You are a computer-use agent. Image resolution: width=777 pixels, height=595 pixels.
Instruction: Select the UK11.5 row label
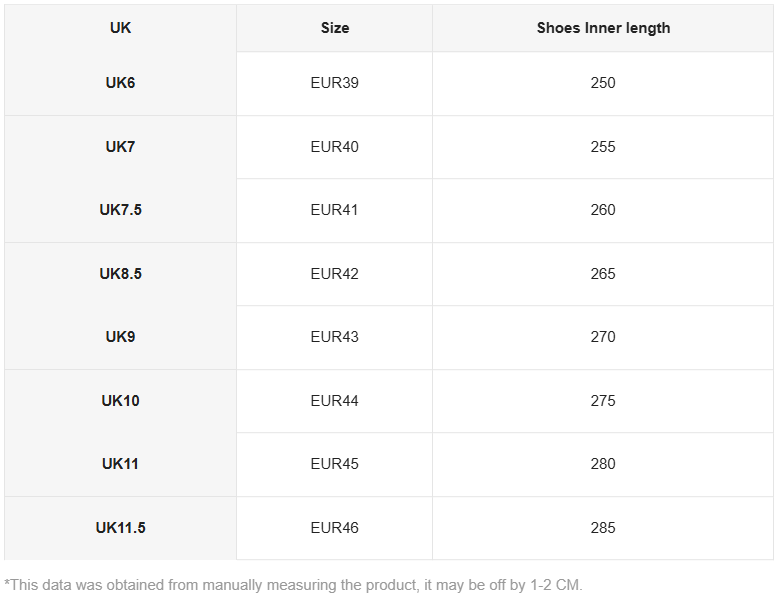(x=120, y=528)
